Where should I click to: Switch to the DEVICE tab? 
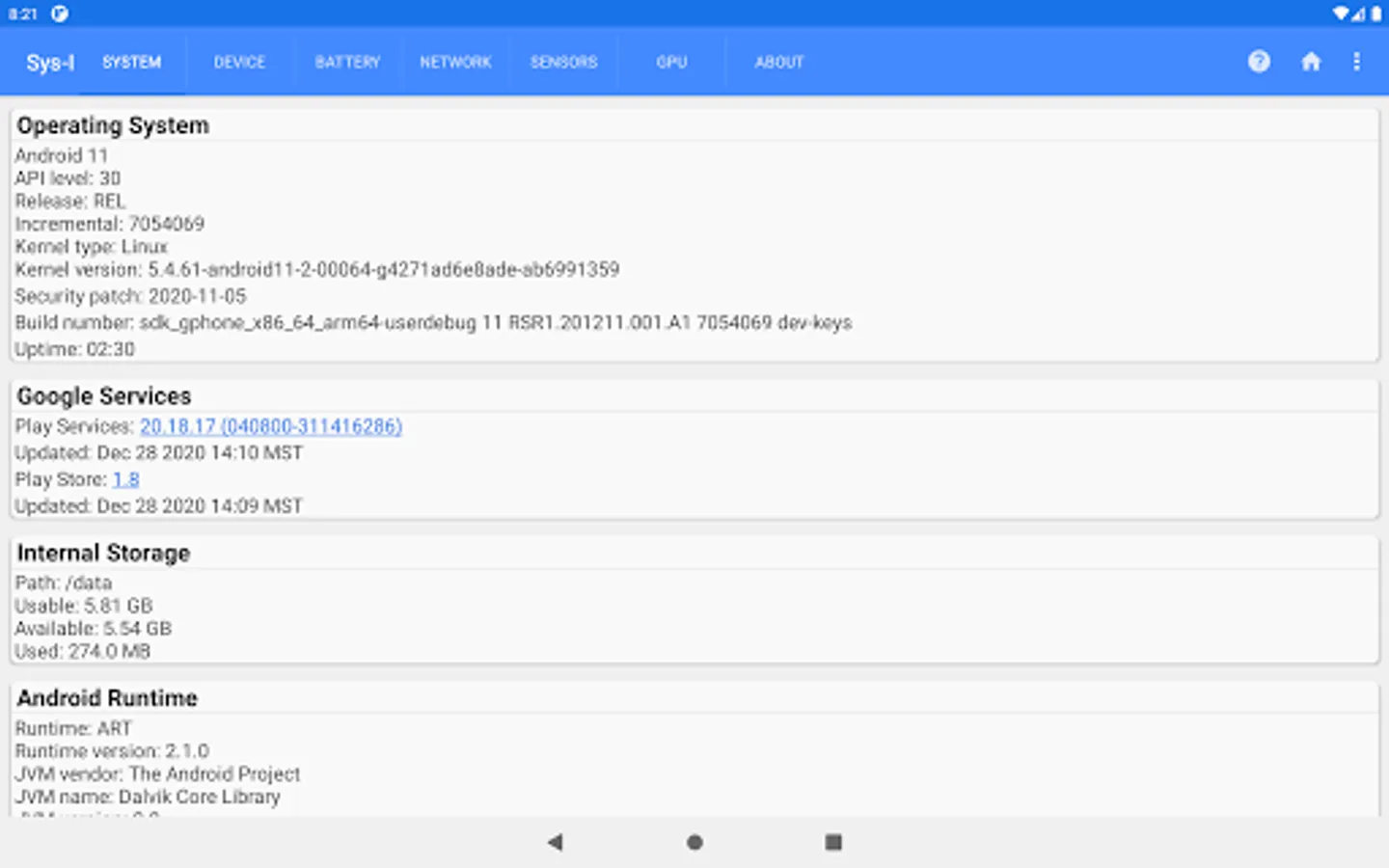pos(239,62)
